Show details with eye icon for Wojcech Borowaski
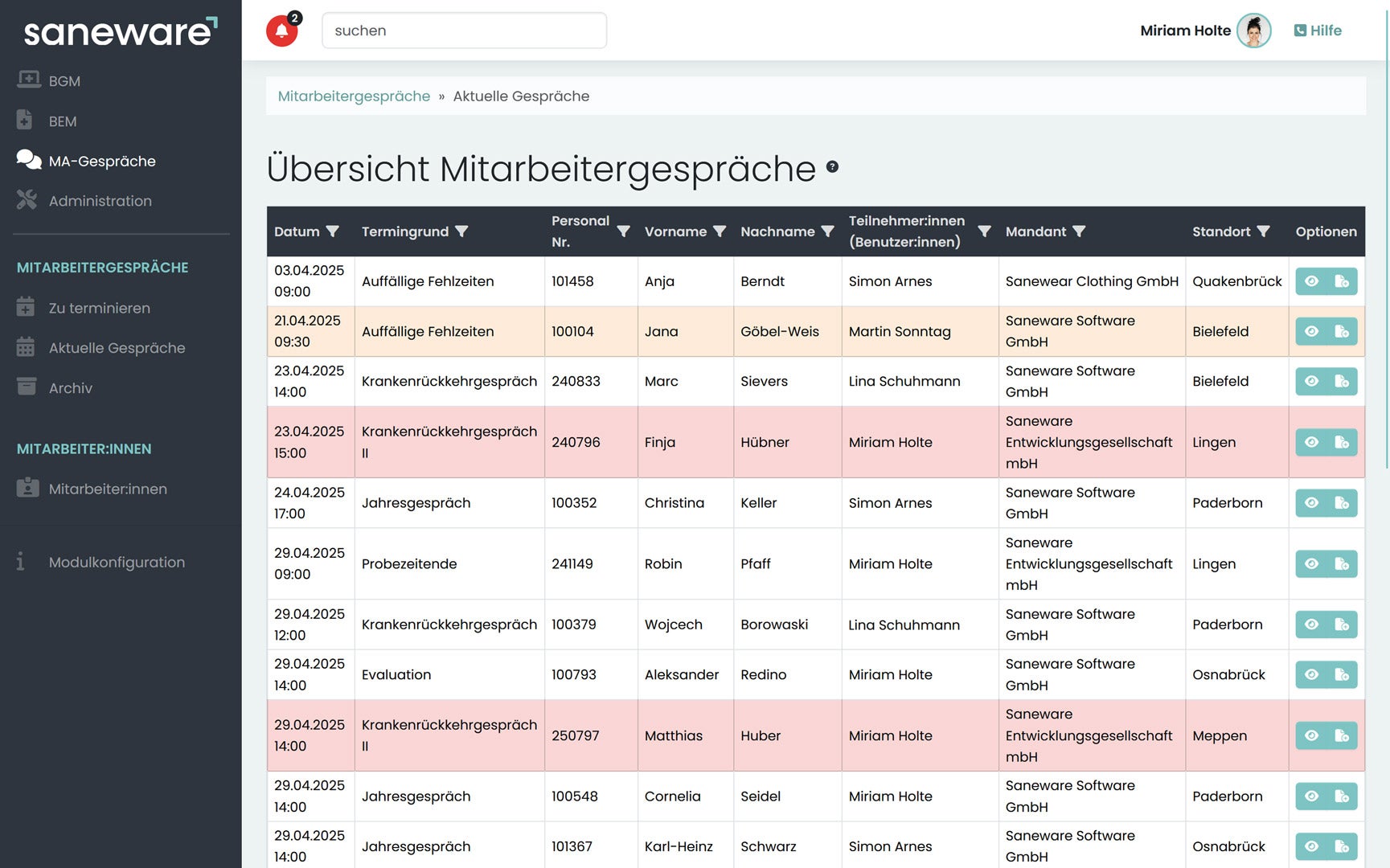This screenshot has height=868, width=1390. pyautogui.click(x=1311, y=624)
